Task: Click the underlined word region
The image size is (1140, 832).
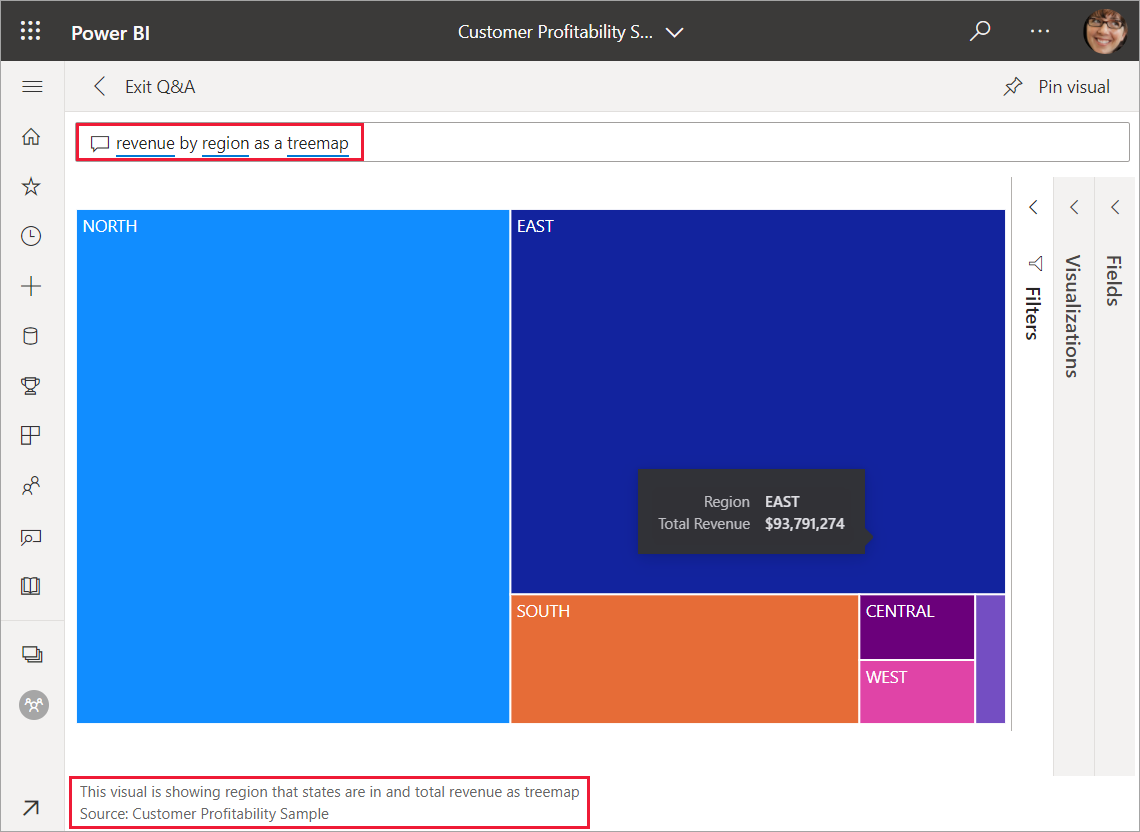Action: click(x=225, y=143)
